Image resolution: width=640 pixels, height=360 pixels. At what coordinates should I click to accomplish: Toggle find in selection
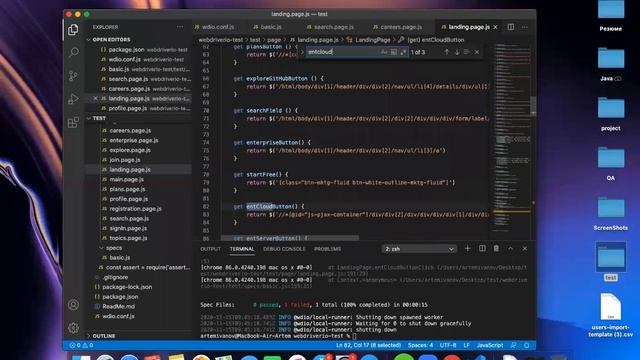point(467,52)
